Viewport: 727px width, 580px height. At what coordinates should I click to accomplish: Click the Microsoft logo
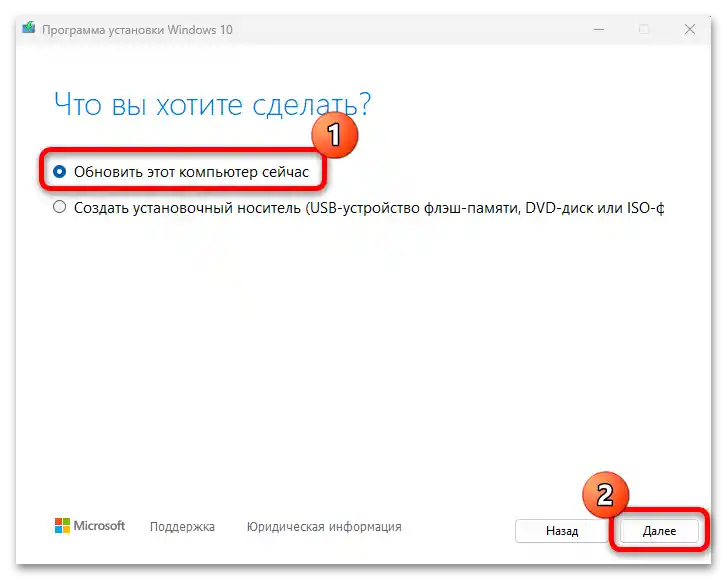click(x=90, y=526)
